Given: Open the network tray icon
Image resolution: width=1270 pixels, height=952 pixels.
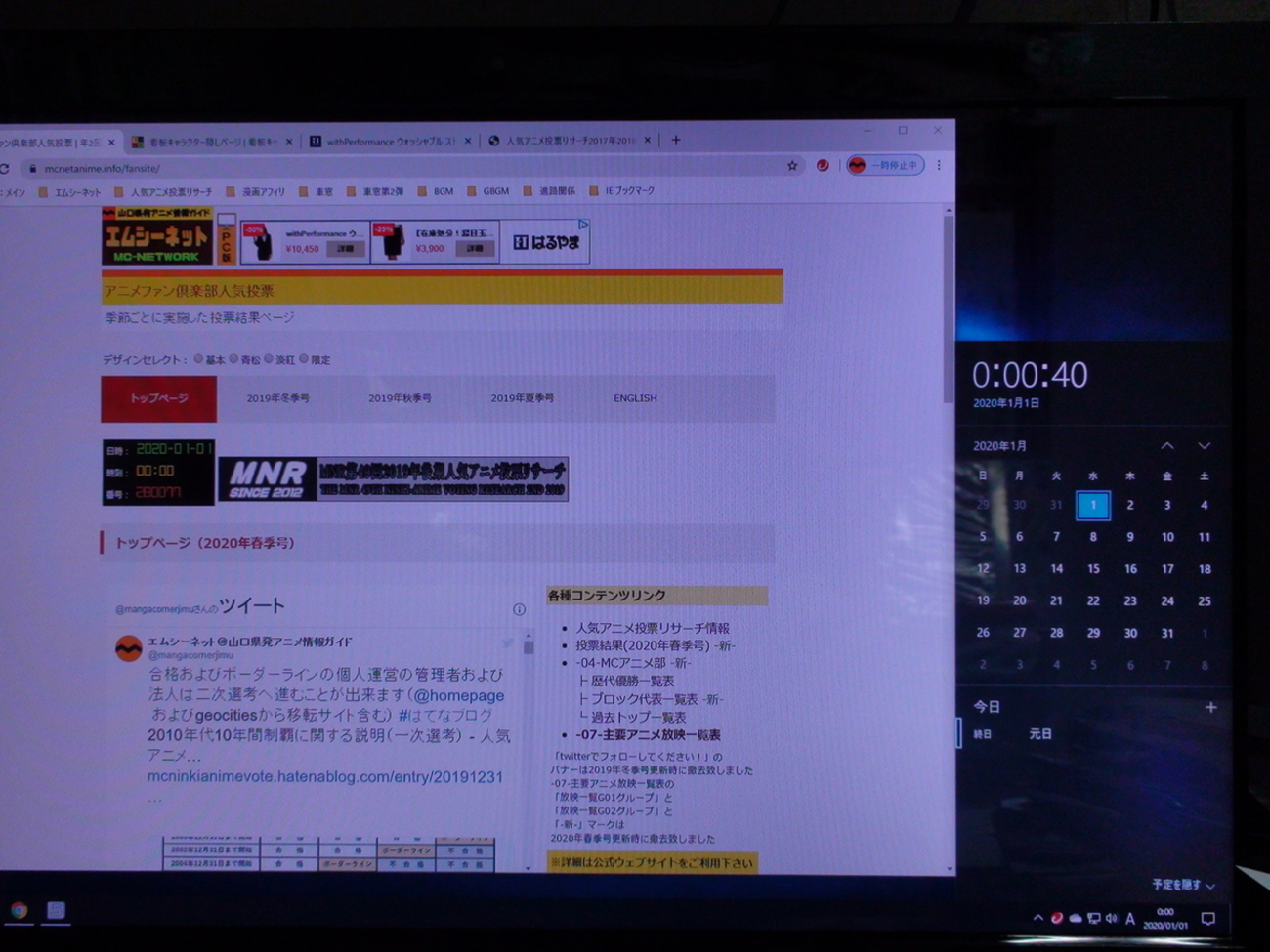Looking at the screenshot, I should (1093, 918).
